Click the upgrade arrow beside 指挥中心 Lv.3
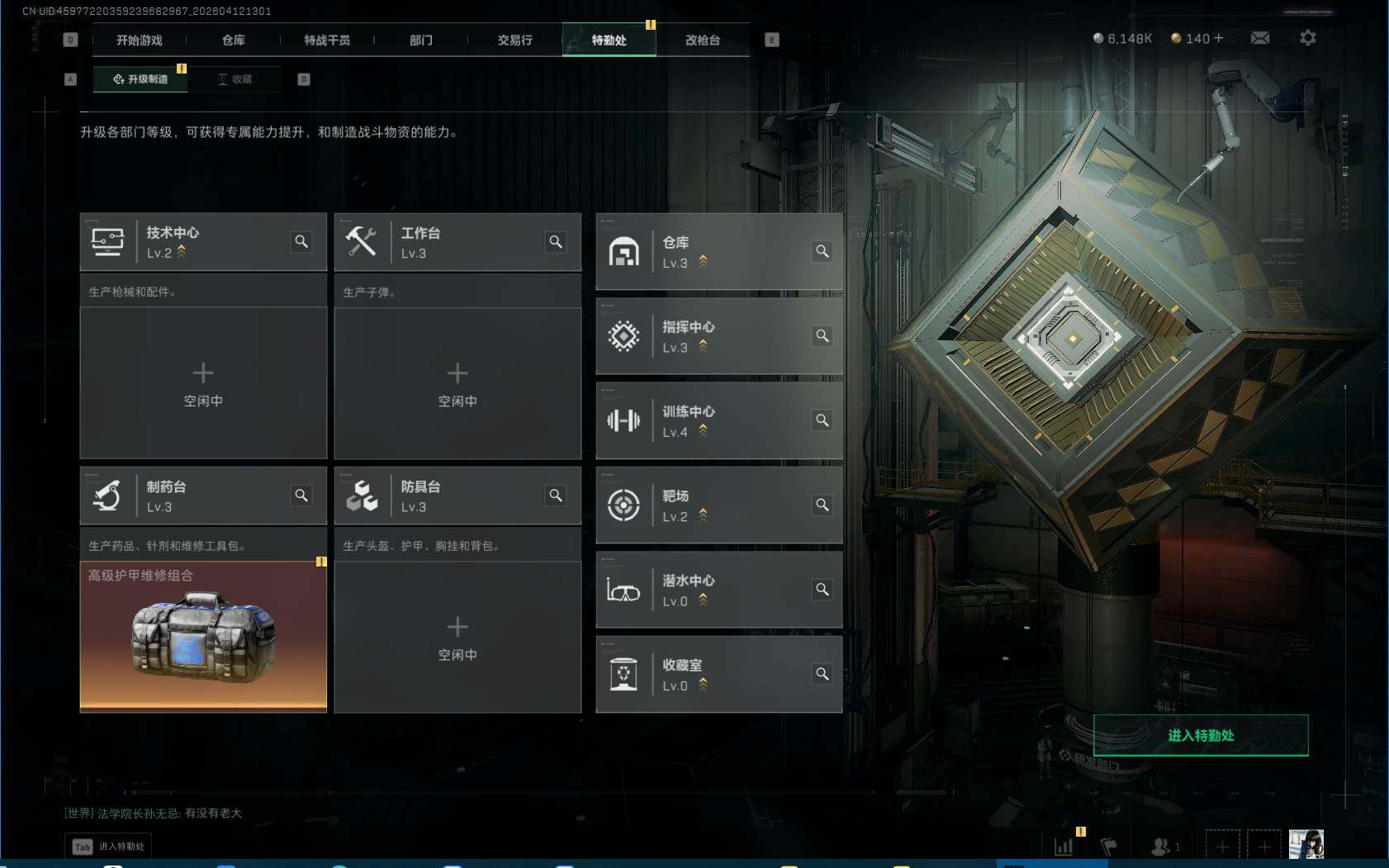The image size is (1389, 868). (x=703, y=347)
